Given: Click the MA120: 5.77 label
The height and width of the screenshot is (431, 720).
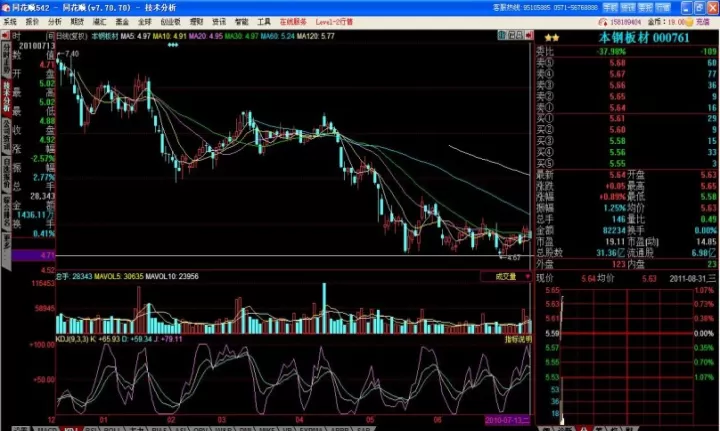Looking at the screenshot, I should (x=315, y=36).
